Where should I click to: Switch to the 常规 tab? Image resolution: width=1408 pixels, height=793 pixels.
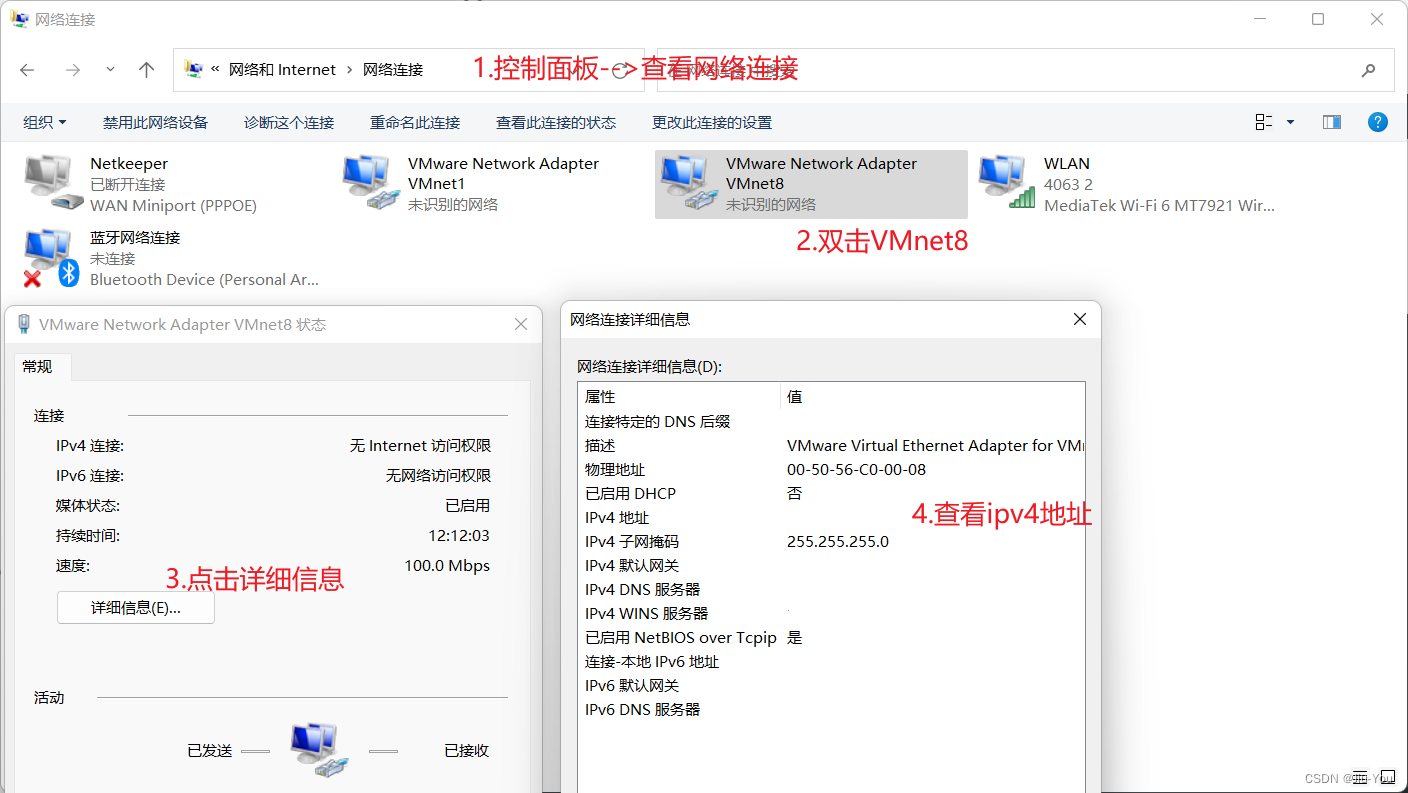pos(37,367)
